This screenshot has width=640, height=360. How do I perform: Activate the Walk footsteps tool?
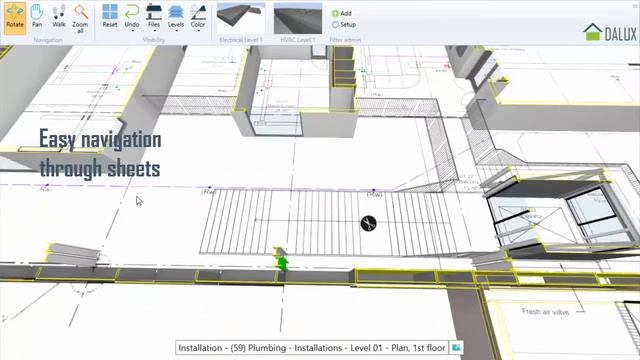59,16
